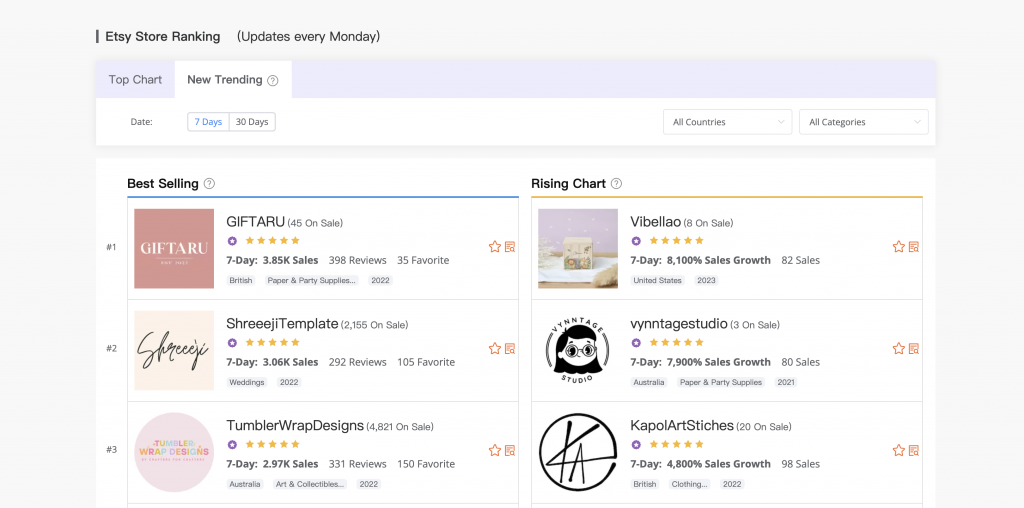Open help icon next to Best Selling
This screenshot has width=1024, height=508.
pyautogui.click(x=209, y=184)
